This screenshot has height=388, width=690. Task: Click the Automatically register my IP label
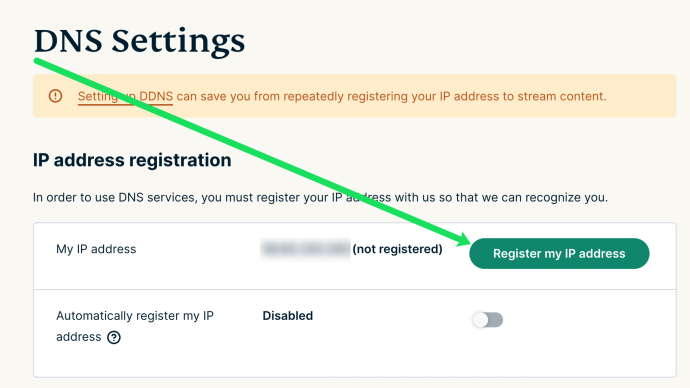(135, 316)
